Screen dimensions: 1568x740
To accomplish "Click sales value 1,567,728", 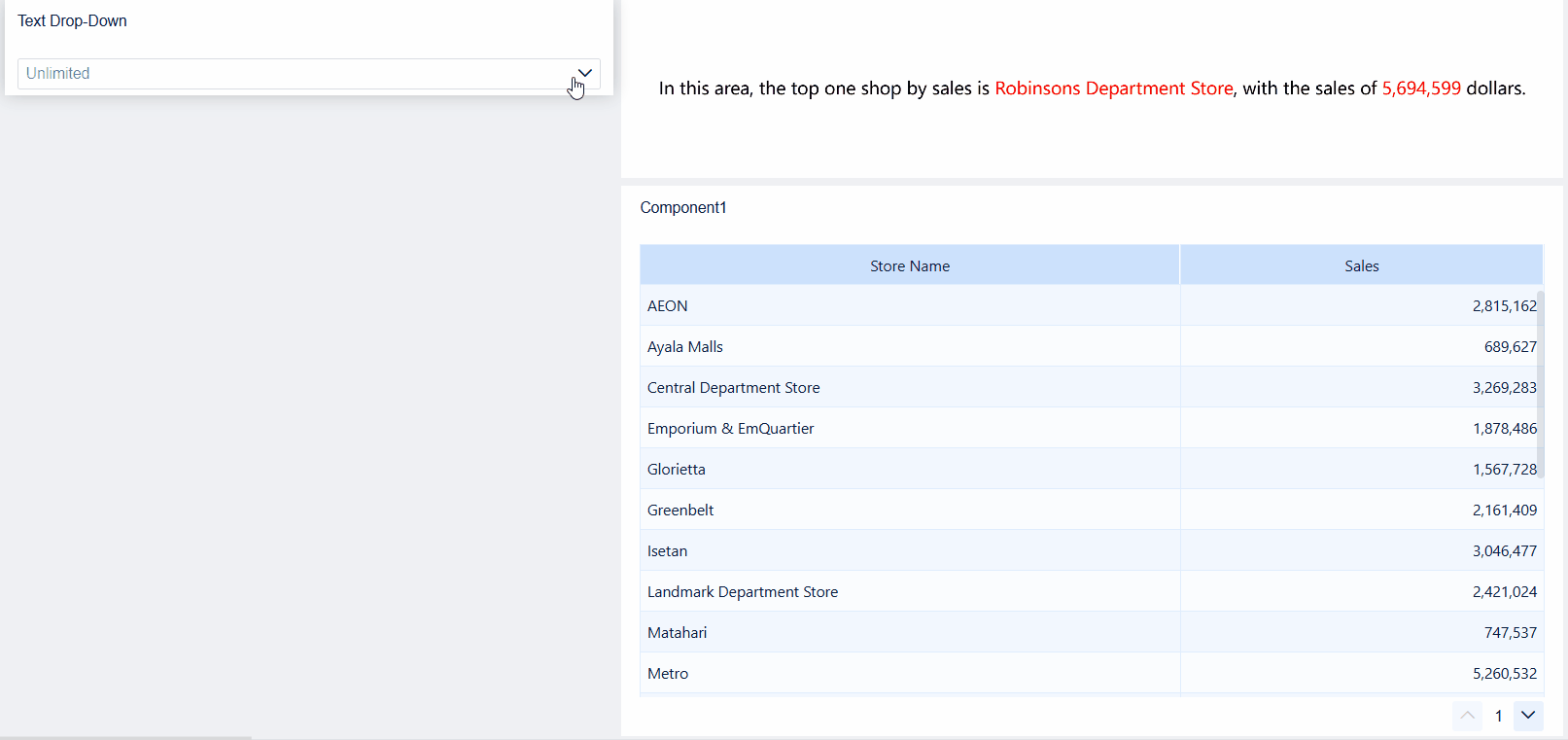I will 1505,470.
